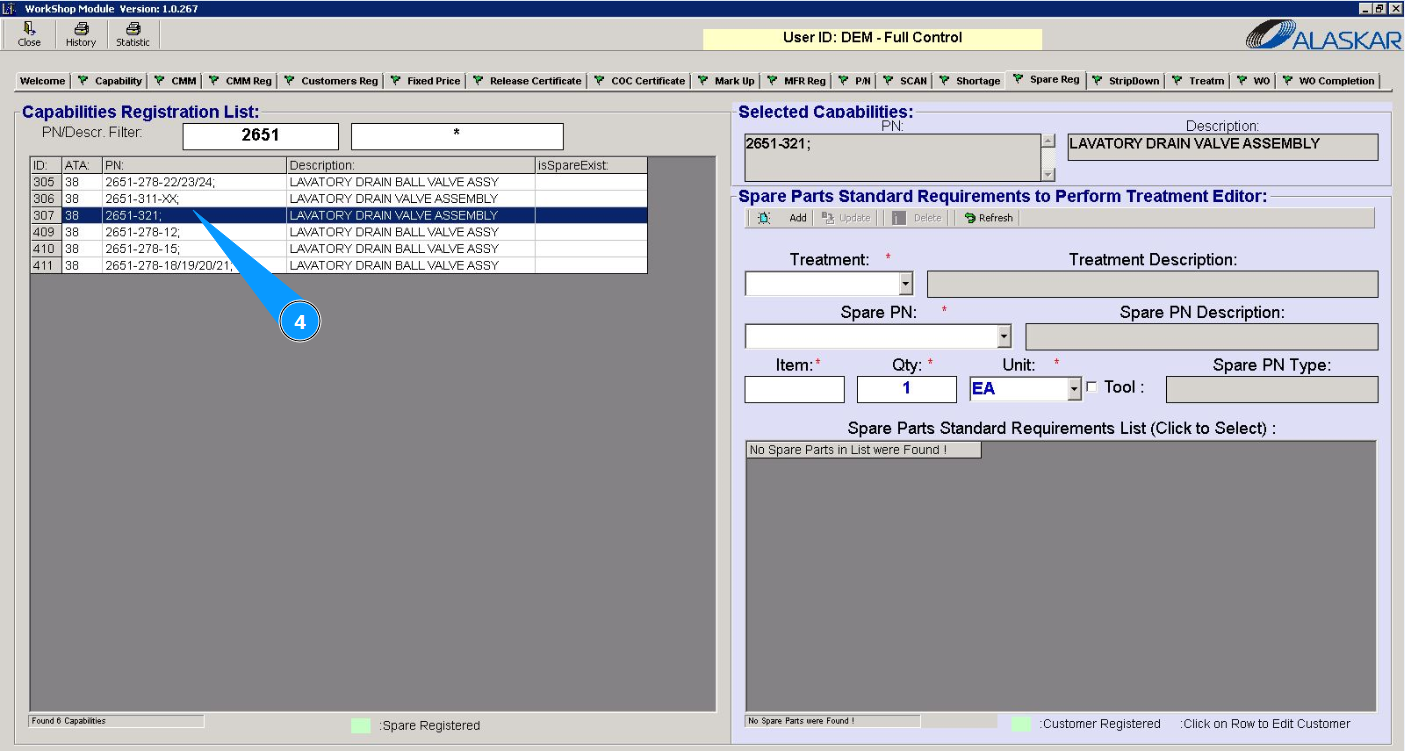This screenshot has width=1405, height=751.
Task: Click the Qty field showing 1
Action: [907, 389]
